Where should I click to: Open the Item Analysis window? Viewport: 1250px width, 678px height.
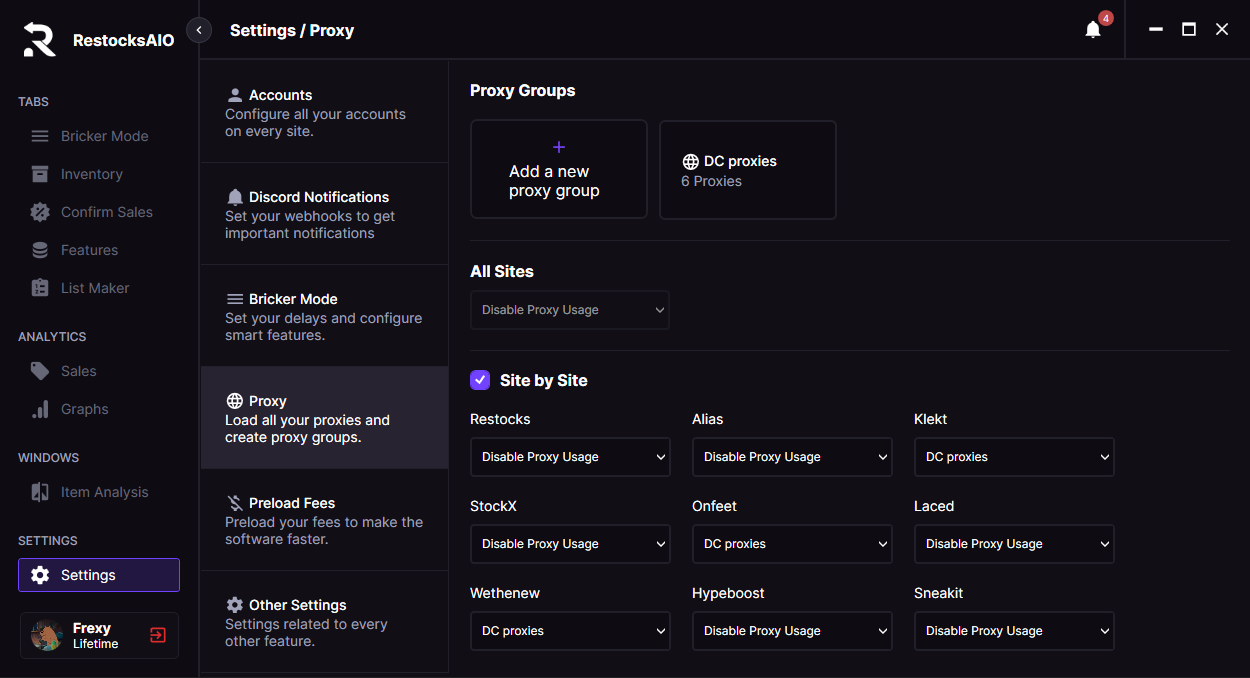point(104,492)
